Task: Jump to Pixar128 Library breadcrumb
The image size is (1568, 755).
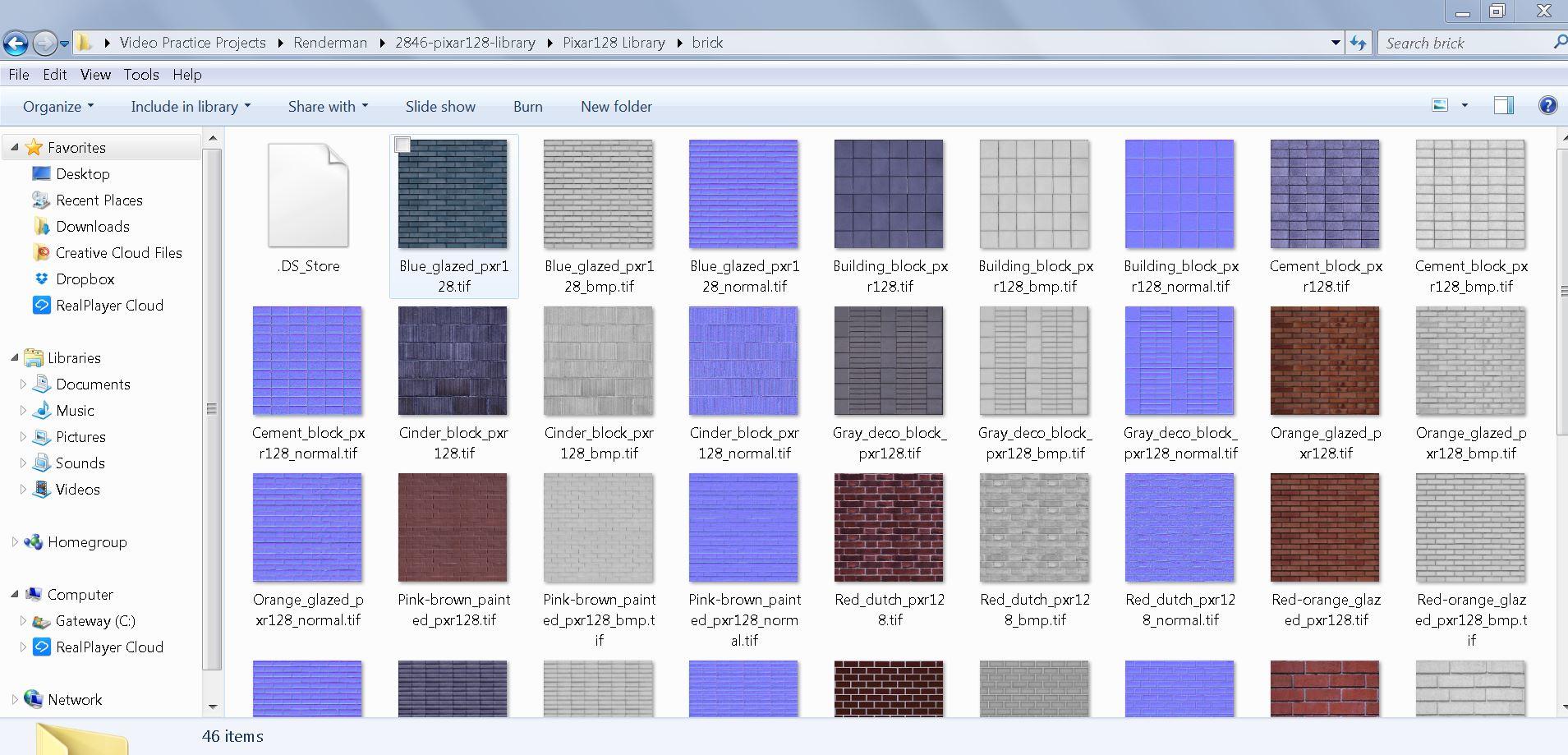Action: pos(614,43)
